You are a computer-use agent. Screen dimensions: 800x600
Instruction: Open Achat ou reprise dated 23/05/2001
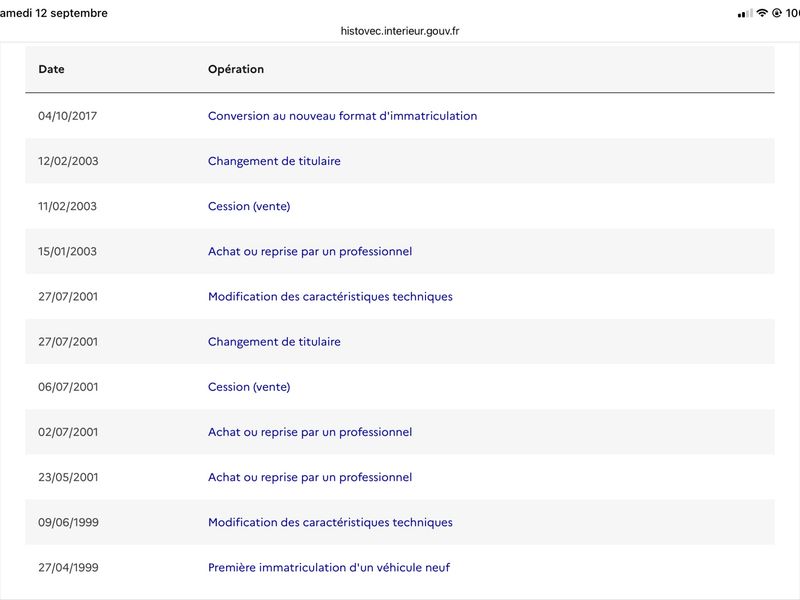pyautogui.click(x=310, y=477)
